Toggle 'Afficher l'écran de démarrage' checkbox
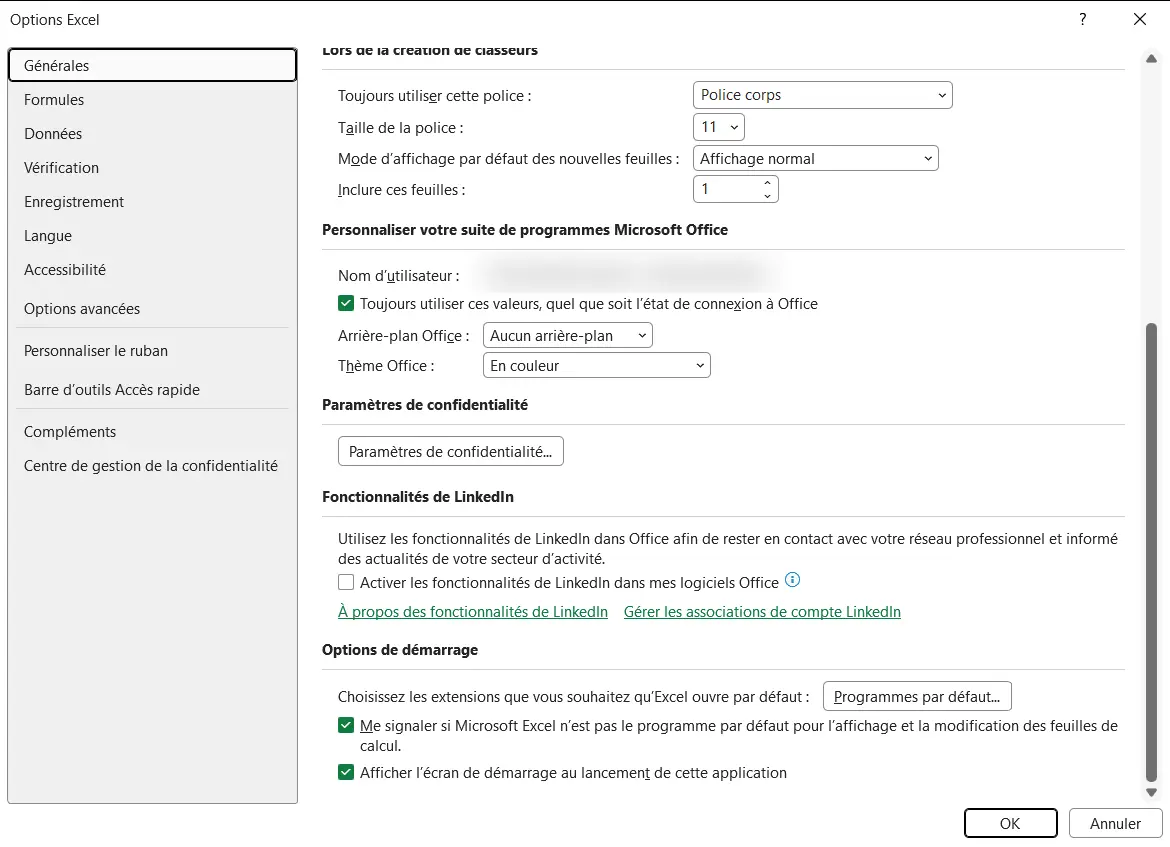This screenshot has height=847, width=1170. [x=345, y=772]
